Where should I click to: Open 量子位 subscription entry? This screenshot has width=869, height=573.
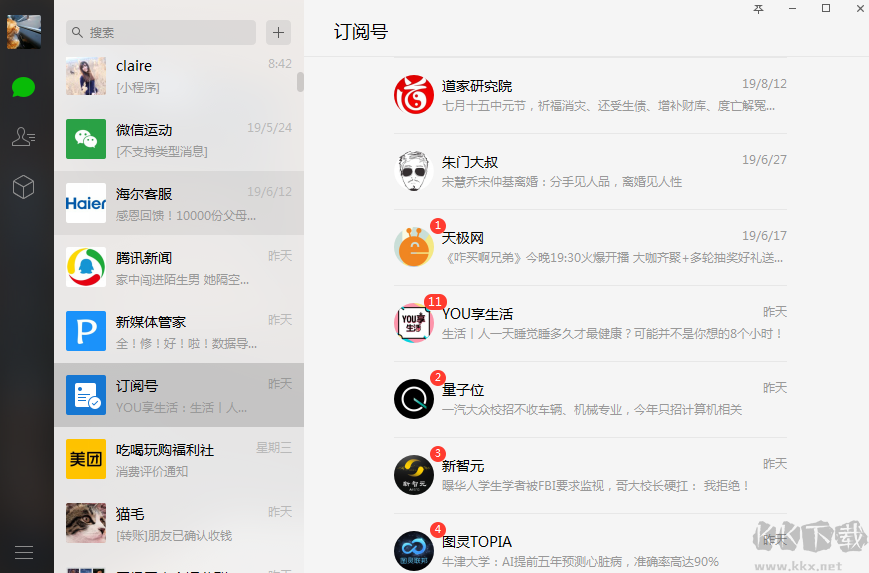(590, 399)
